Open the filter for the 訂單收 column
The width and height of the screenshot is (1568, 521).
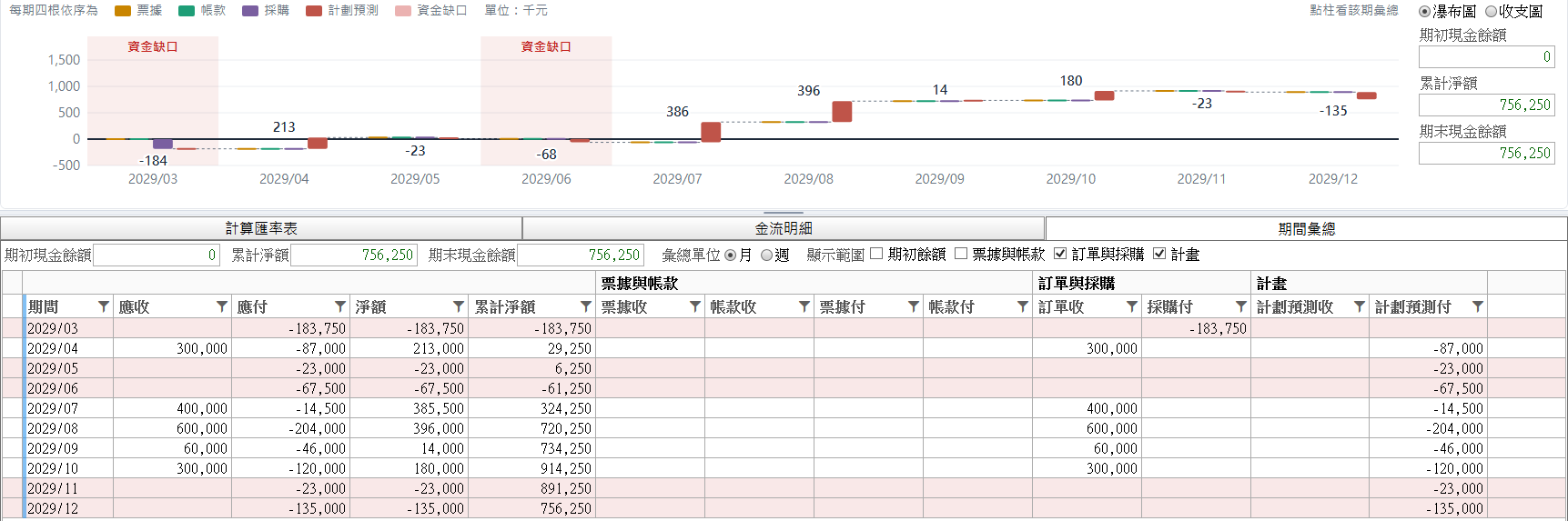(1131, 307)
